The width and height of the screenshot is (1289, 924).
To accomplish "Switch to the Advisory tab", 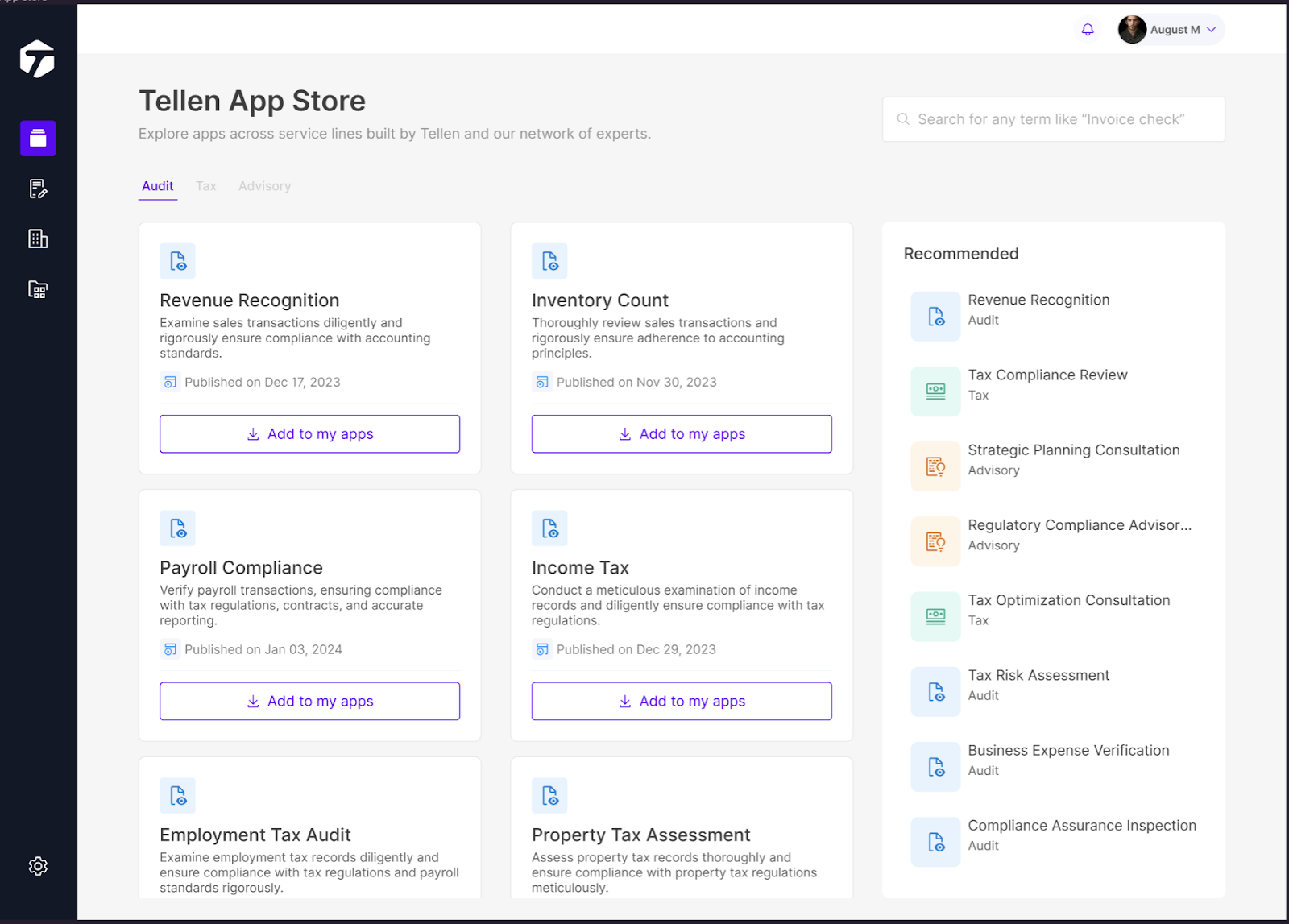I will (264, 186).
